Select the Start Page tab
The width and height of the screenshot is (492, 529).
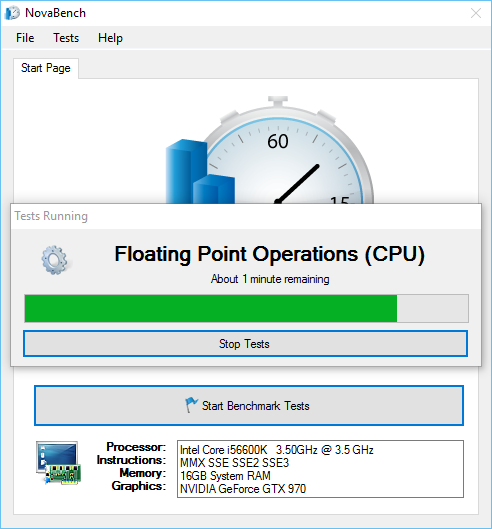tap(46, 68)
